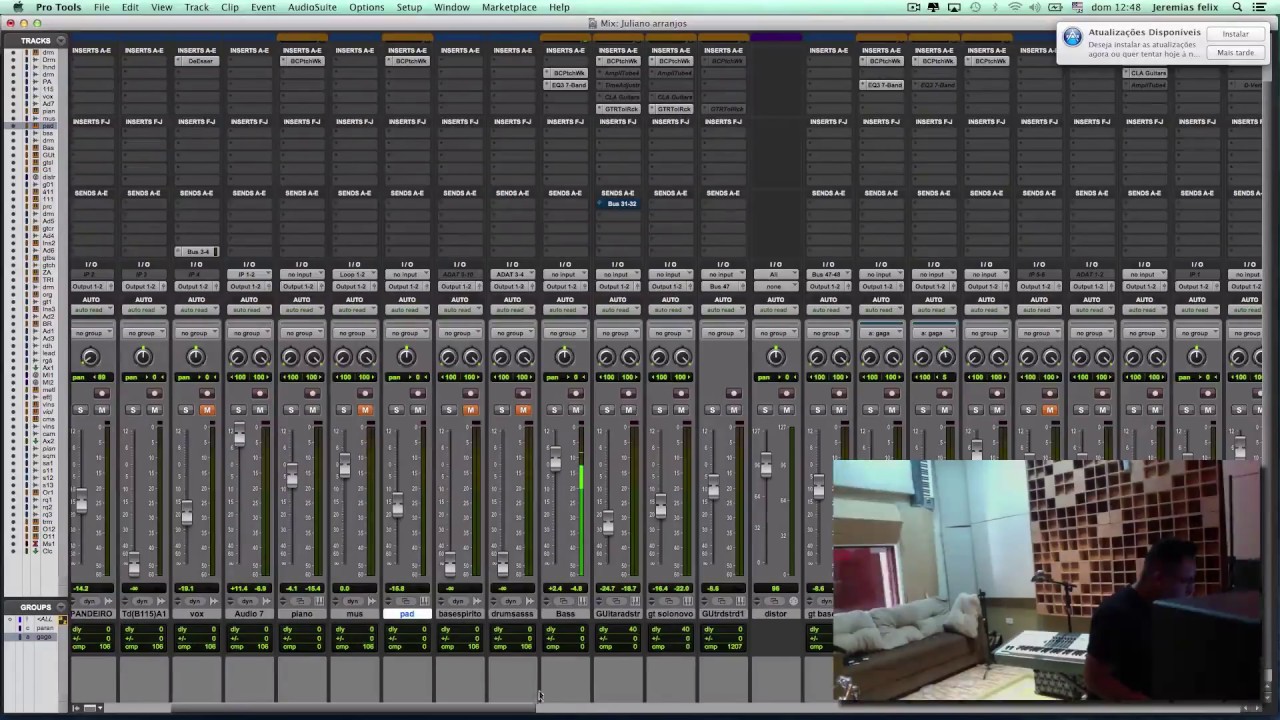Click the AirPlay display icon in menu bar
Screen dimensions: 1280x720
(954, 7)
